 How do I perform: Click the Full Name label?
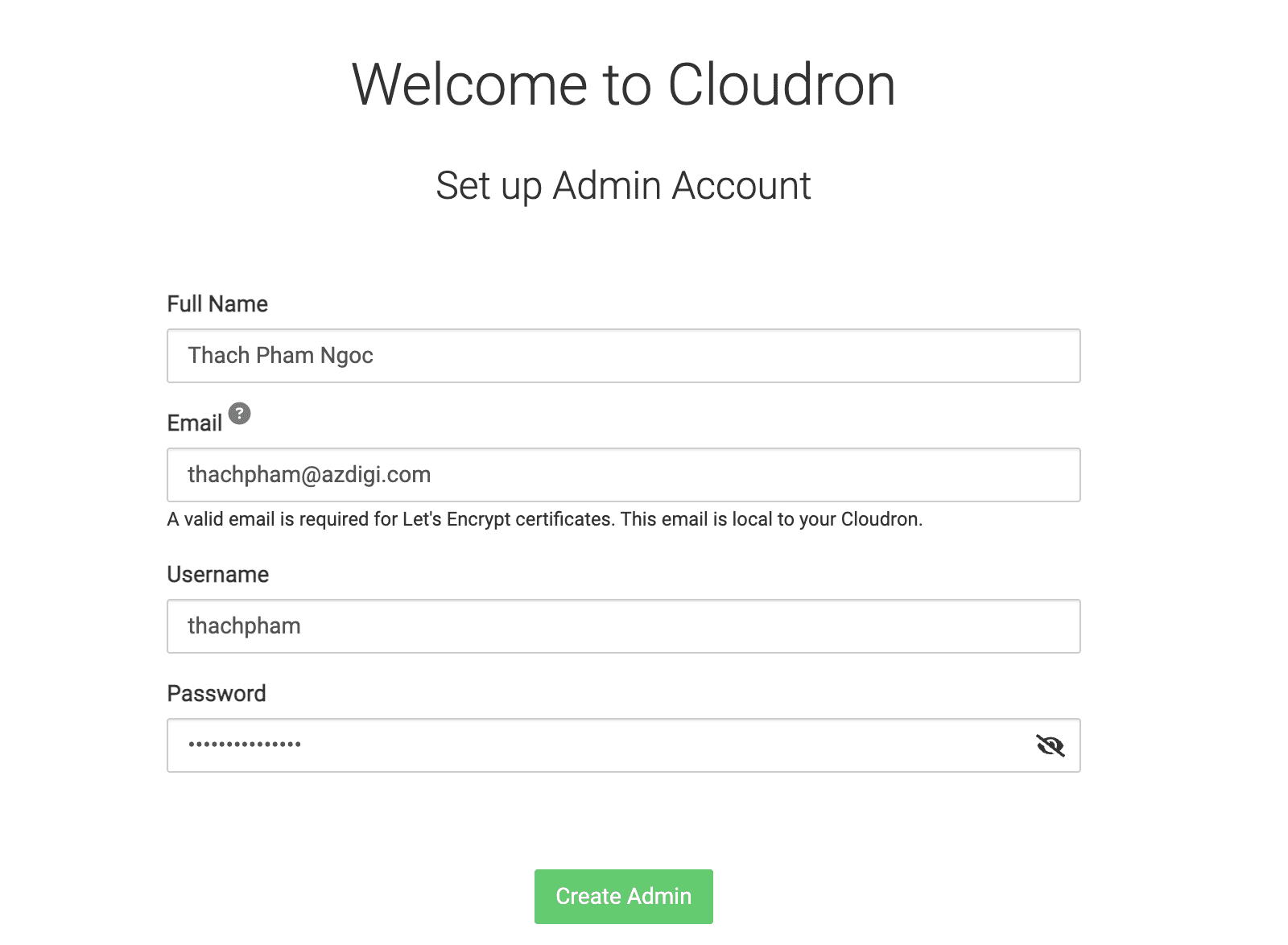(x=217, y=304)
